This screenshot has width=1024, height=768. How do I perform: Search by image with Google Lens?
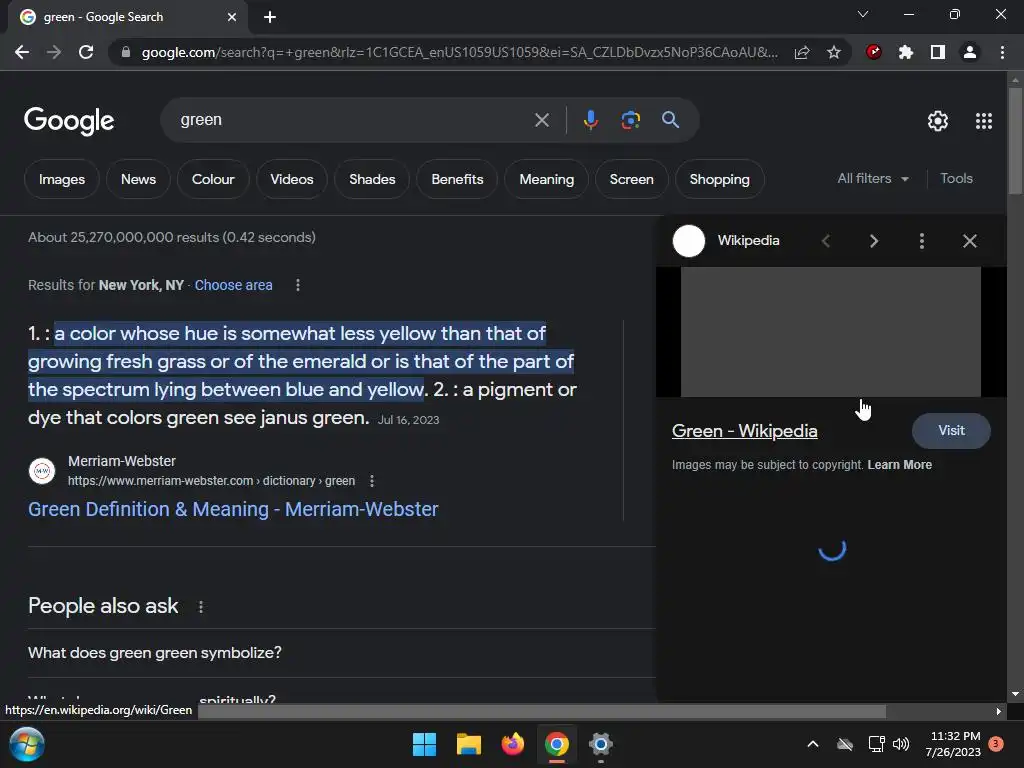click(630, 120)
